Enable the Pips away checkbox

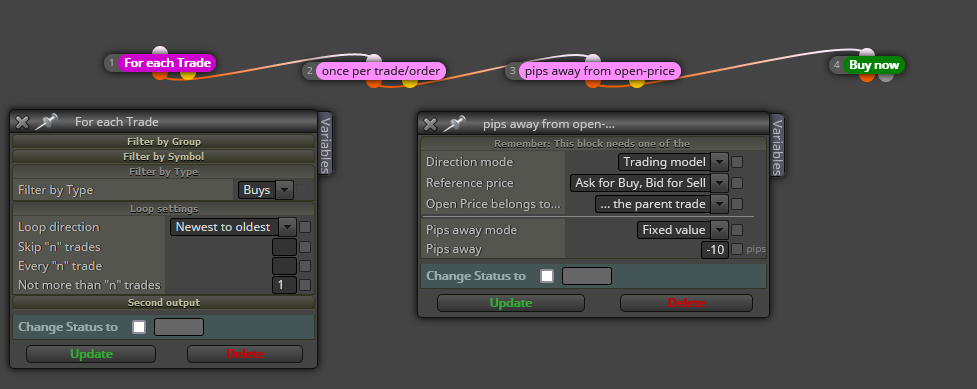coord(737,249)
